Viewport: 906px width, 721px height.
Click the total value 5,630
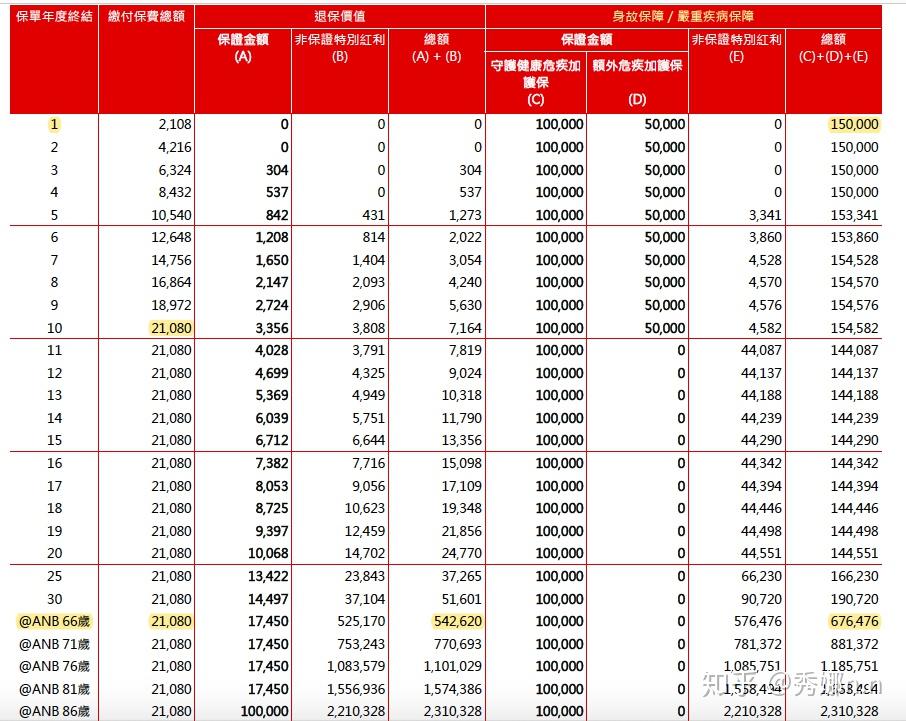tap(465, 305)
